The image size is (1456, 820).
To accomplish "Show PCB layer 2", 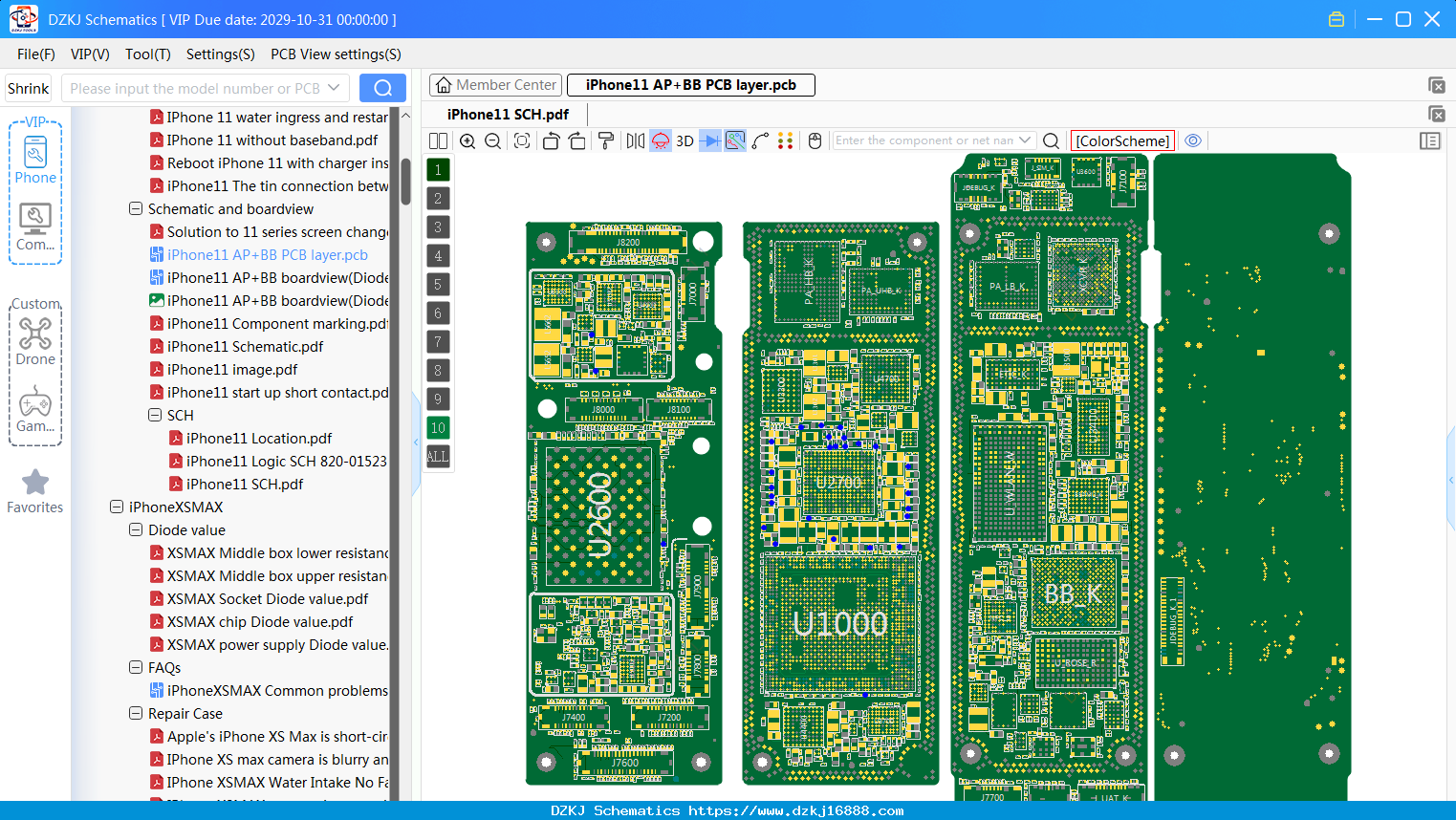I will point(438,199).
